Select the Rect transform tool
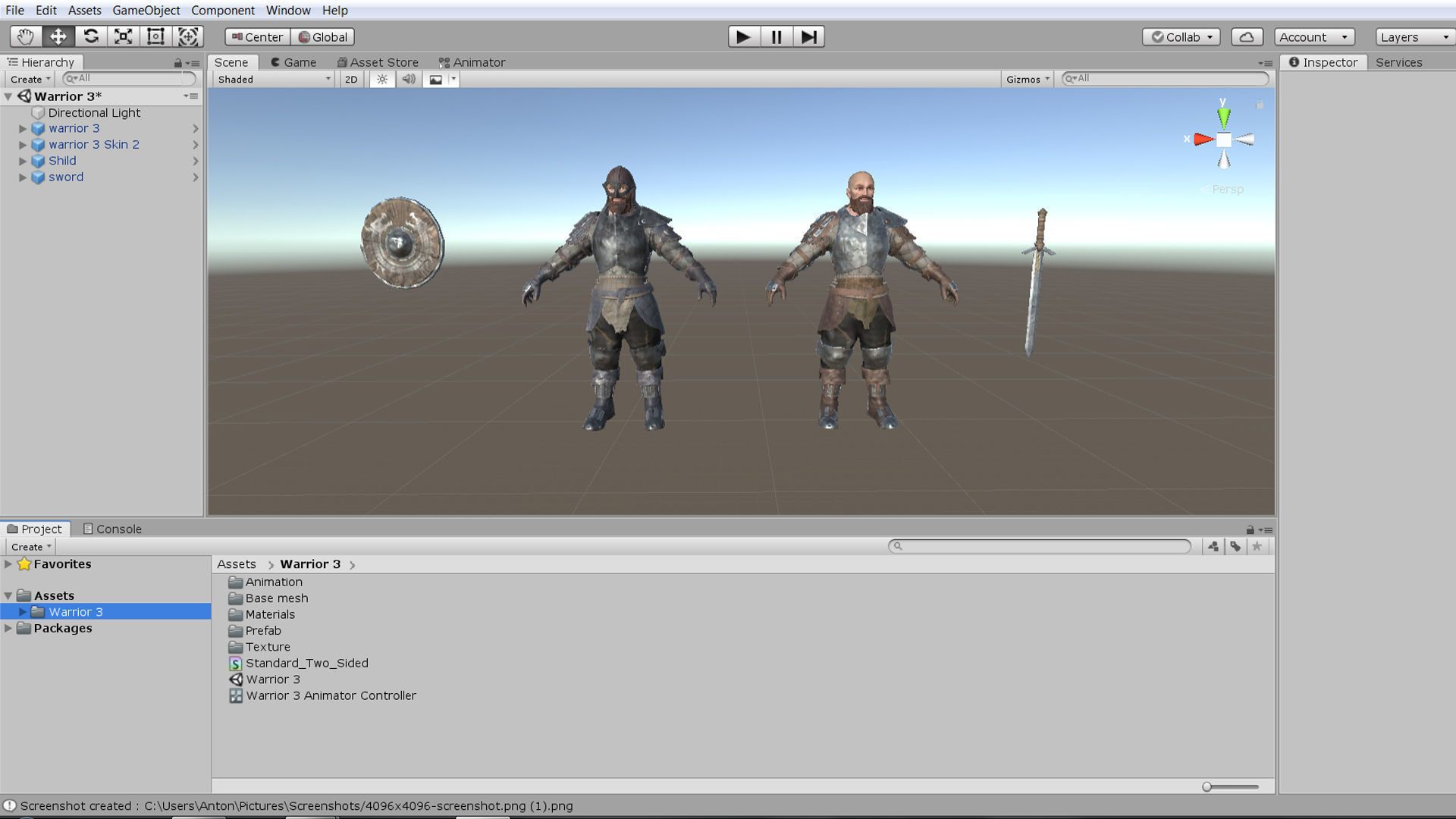This screenshot has height=819, width=1456. pyautogui.click(x=155, y=36)
